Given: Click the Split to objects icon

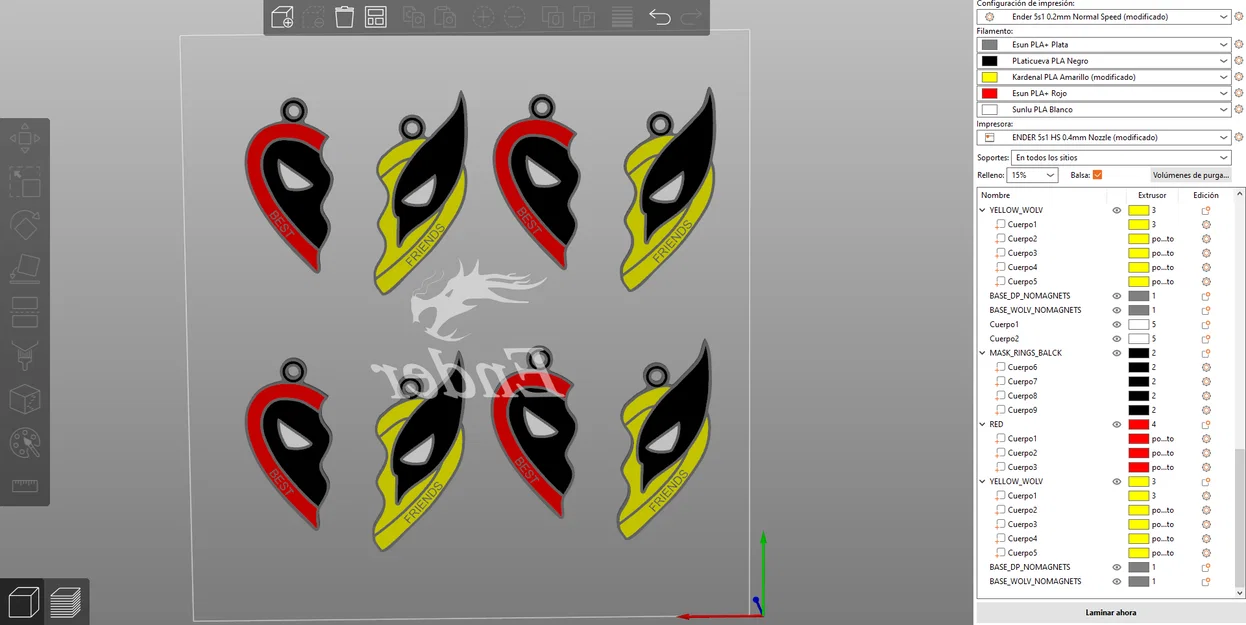Looking at the screenshot, I should coord(552,17).
